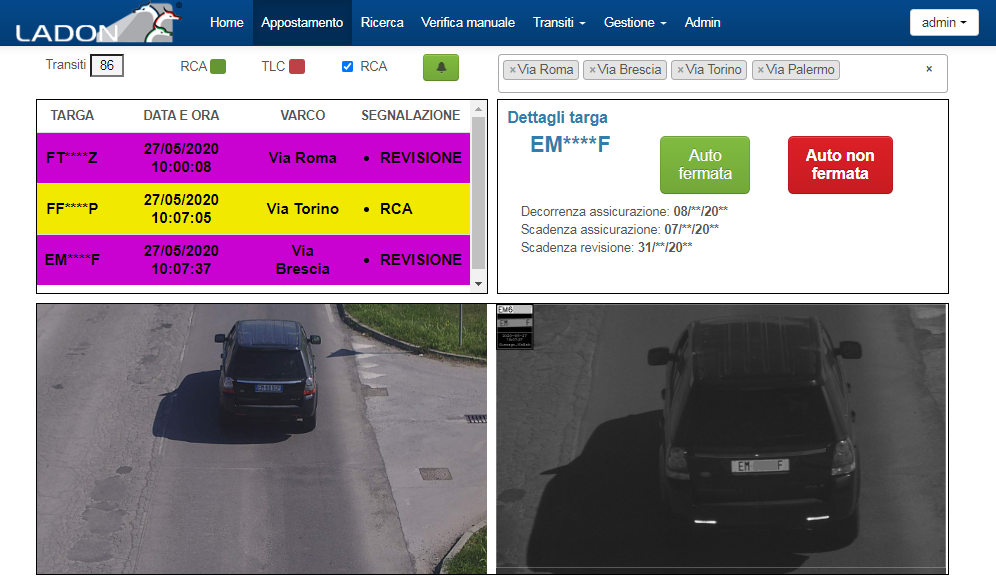Click the Transiti count field showing 86
Viewport: 996px width, 588px height.
click(x=107, y=65)
